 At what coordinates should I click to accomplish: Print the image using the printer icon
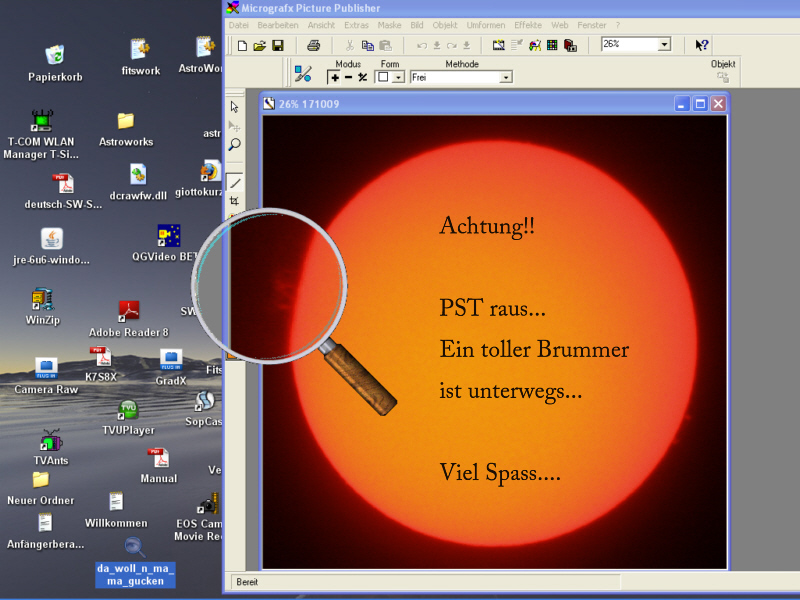[314, 45]
